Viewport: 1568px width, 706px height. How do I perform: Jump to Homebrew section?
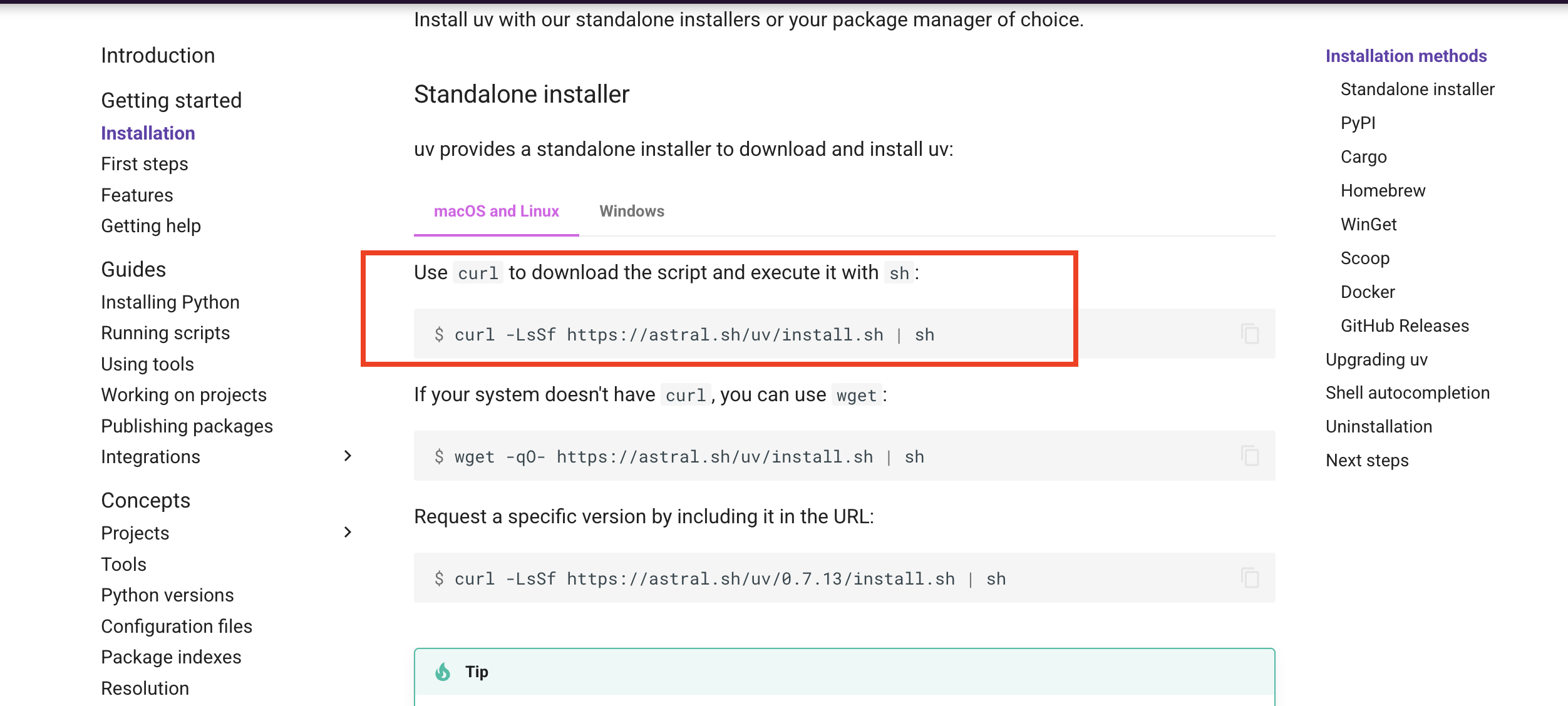point(1383,190)
